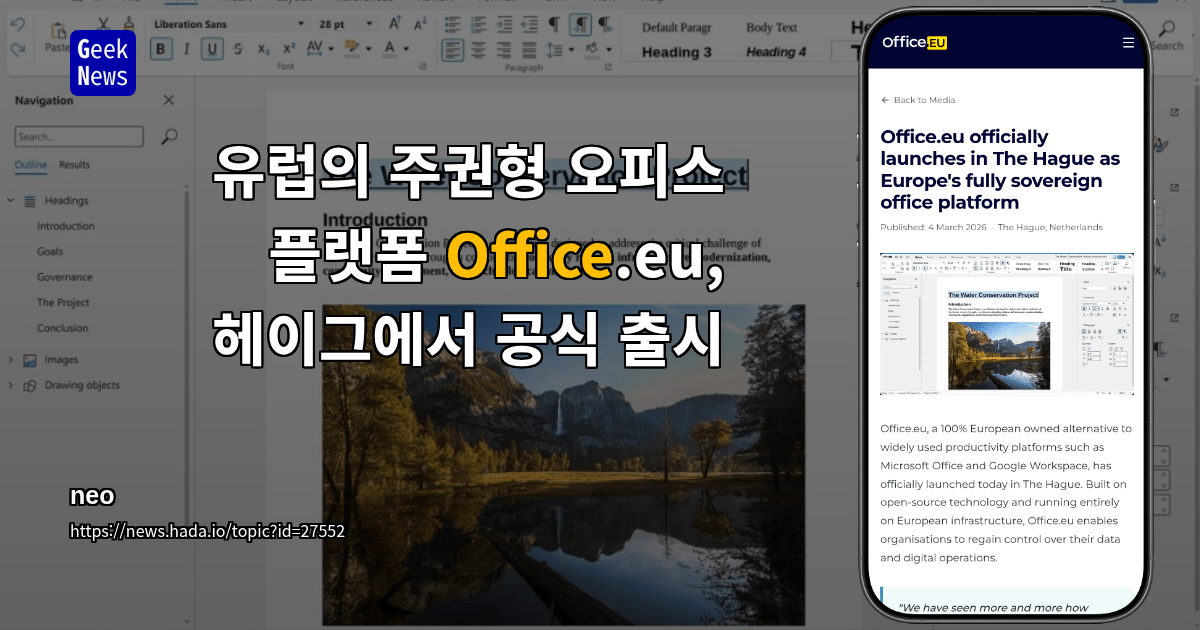Switch to the Outline tab
The height and width of the screenshot is (630, 1200).
(x=30, y=164)
